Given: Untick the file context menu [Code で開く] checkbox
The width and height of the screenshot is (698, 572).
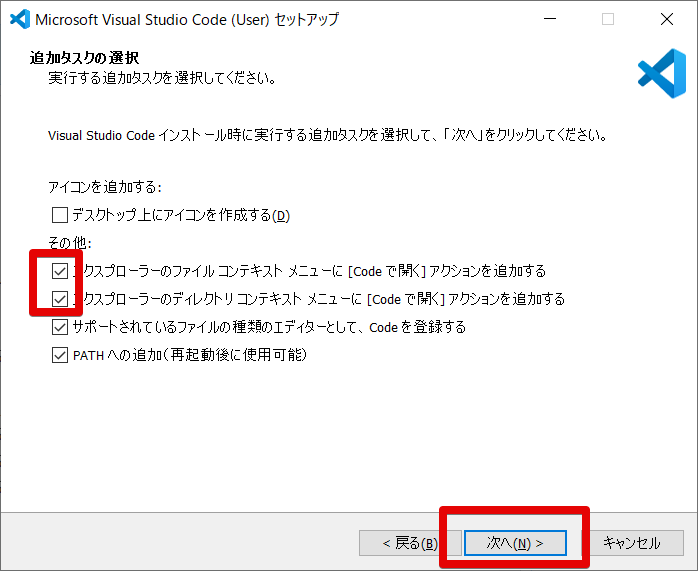Looking at the screenshot, I should [x=60, y=271].
